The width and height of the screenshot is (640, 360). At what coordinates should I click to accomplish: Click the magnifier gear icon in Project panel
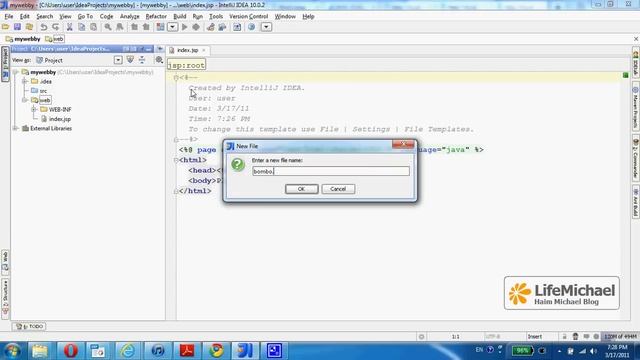[x=159, y=60]
